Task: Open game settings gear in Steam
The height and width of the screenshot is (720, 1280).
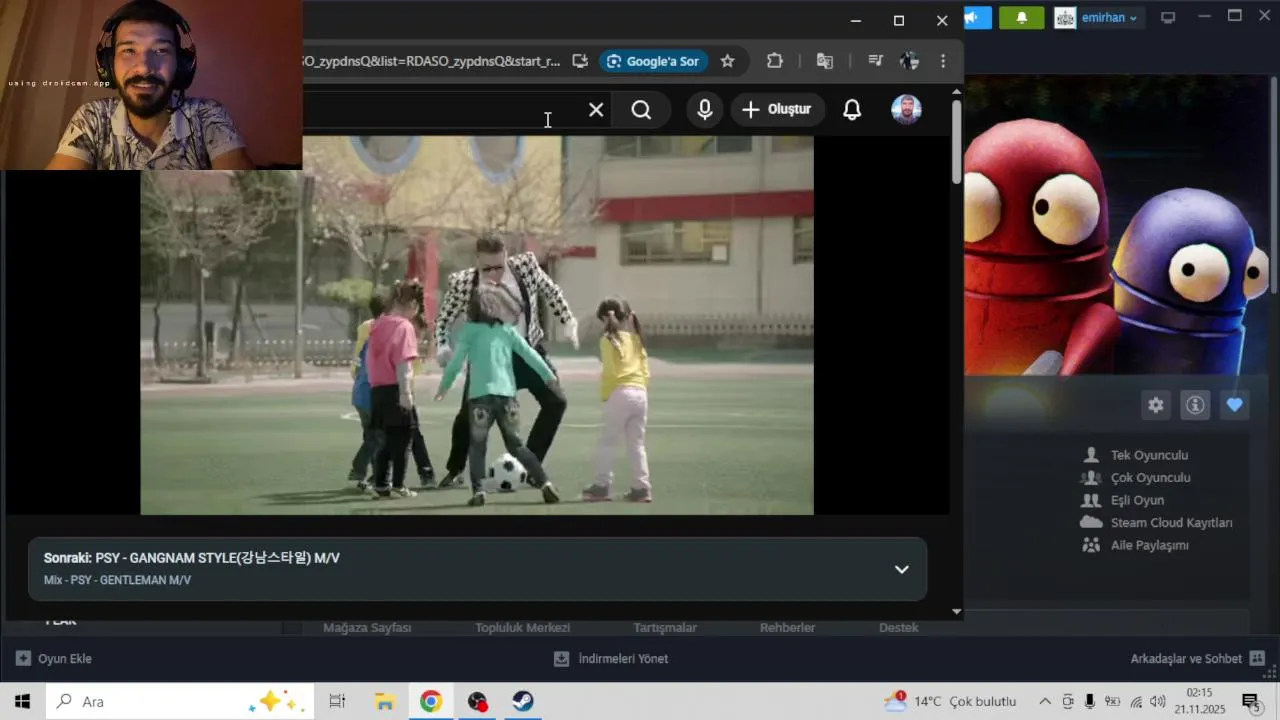Action: click(x=1156, y=405)
